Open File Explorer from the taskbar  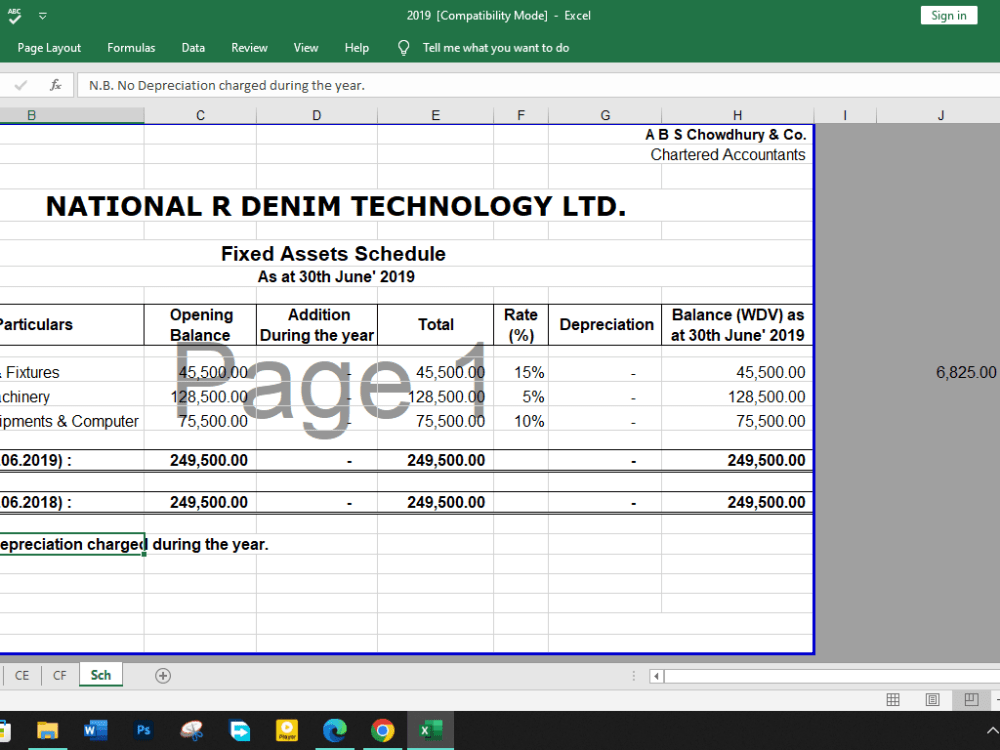click(x=47, y=730)
